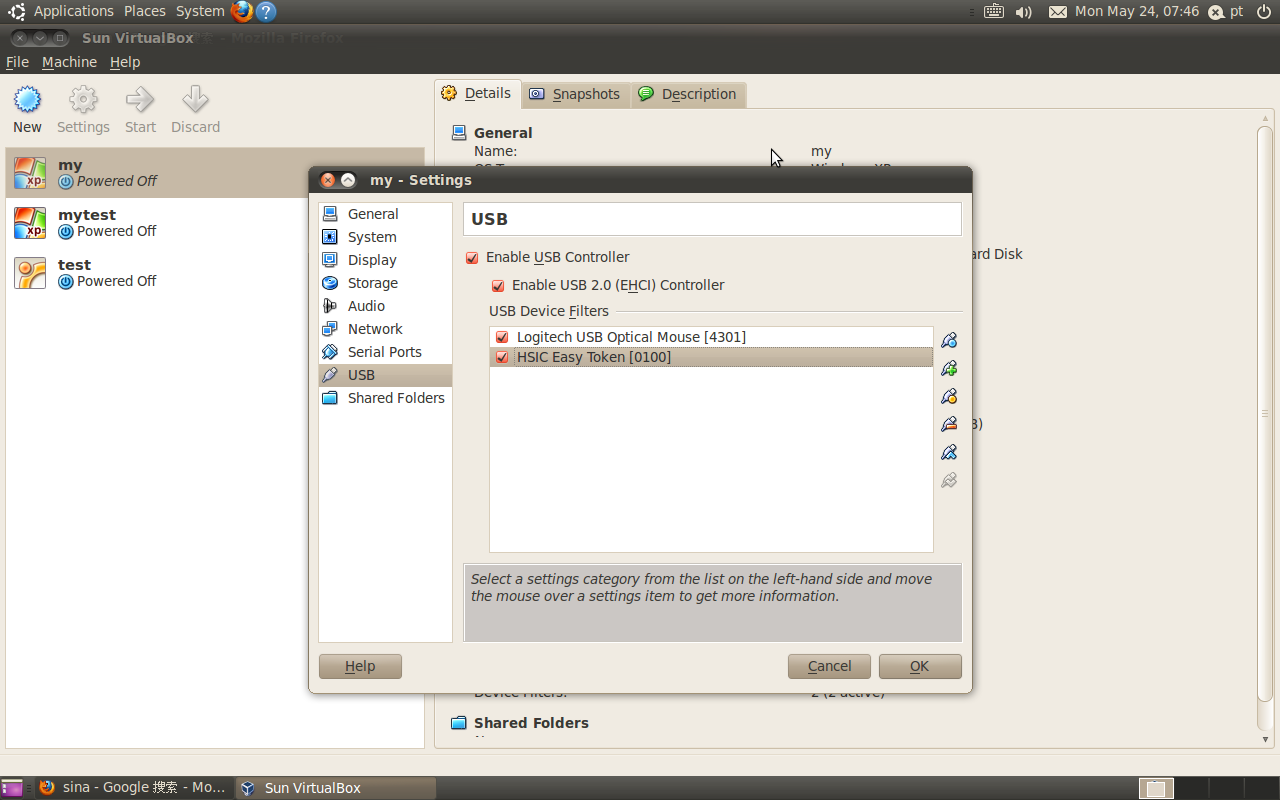Select HSIC Easy Token [0100] row text
The width and height of the screenshot is (1280, 800).
click(594, 357)
